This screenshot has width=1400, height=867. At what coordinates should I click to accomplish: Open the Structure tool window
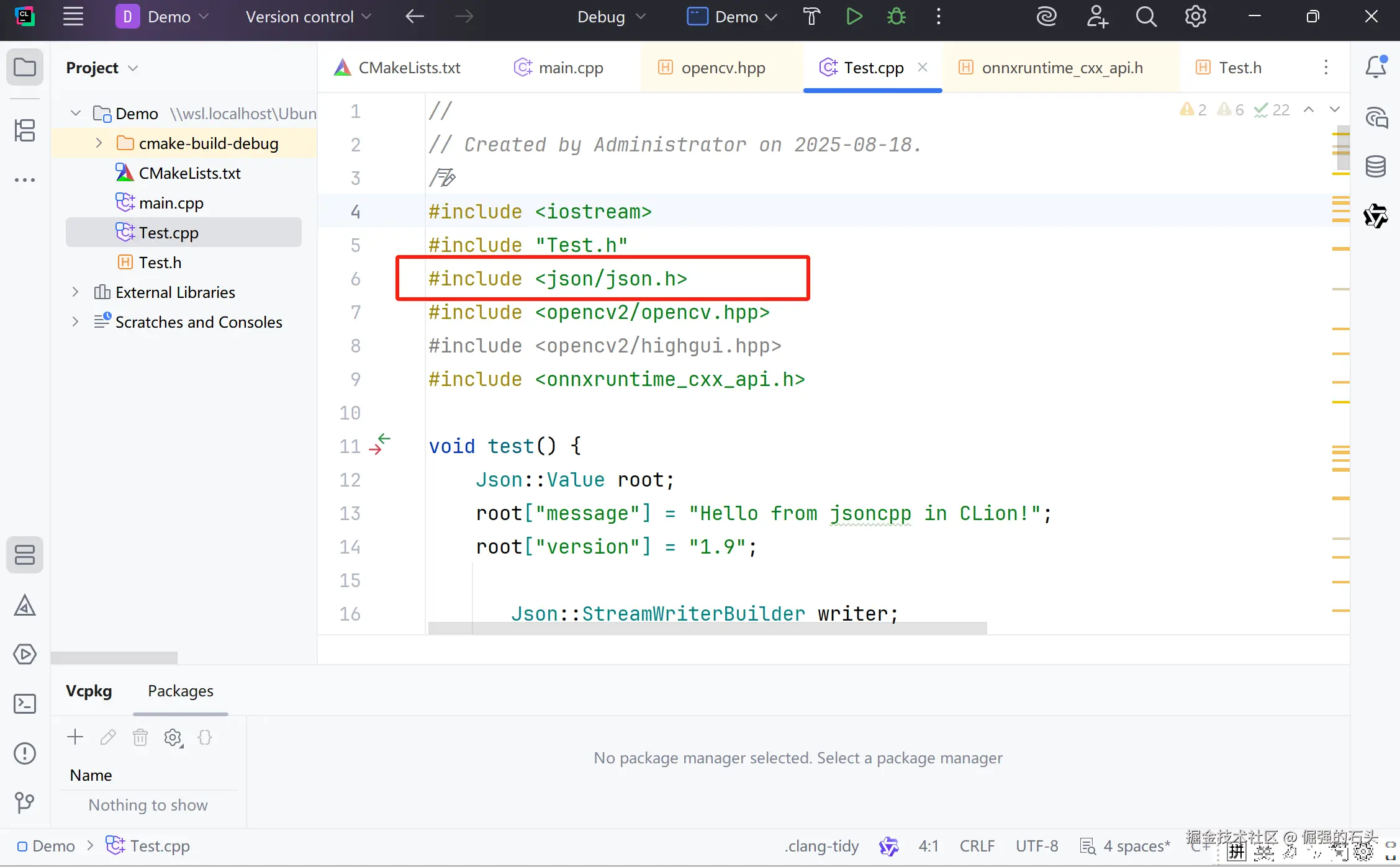tap(25, 130)
